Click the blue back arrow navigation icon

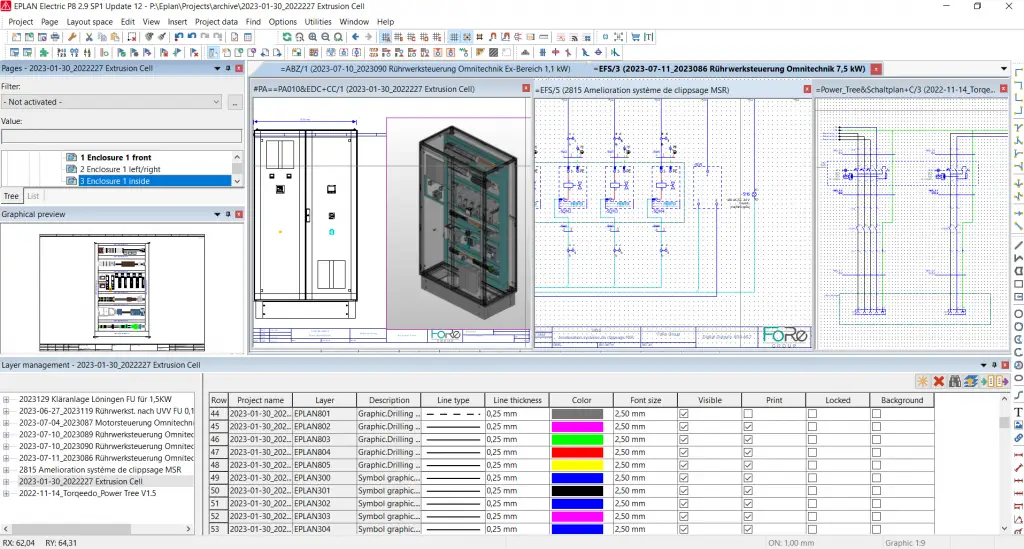point(355,37)
